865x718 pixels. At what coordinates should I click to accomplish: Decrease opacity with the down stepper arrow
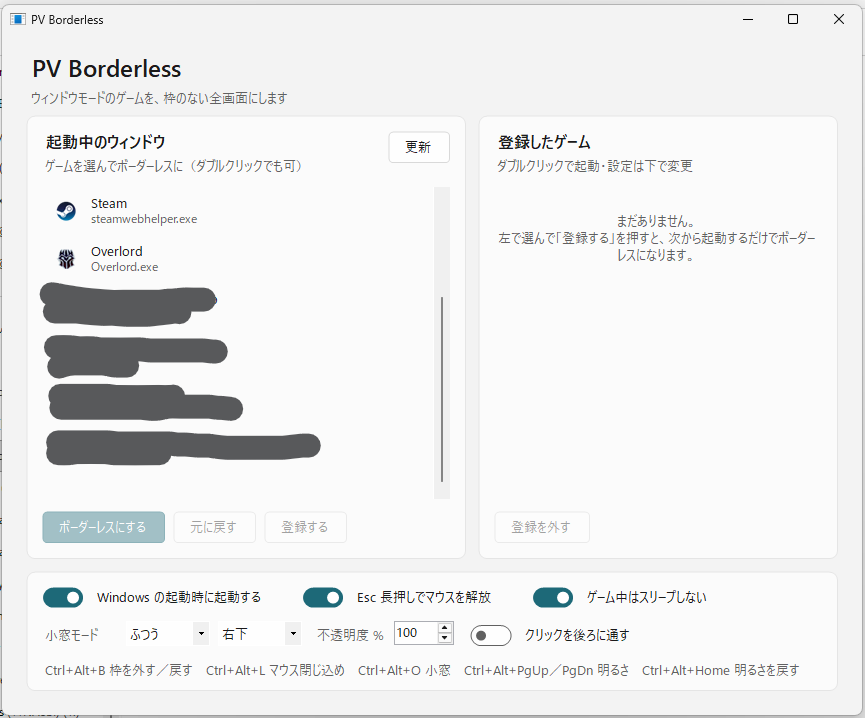445,638
